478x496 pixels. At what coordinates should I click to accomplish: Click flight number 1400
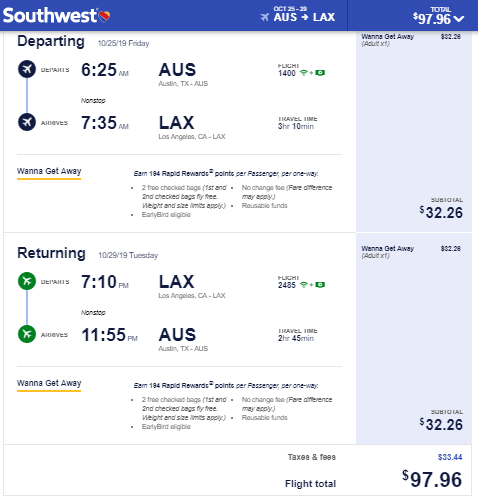tap(287, 73)
